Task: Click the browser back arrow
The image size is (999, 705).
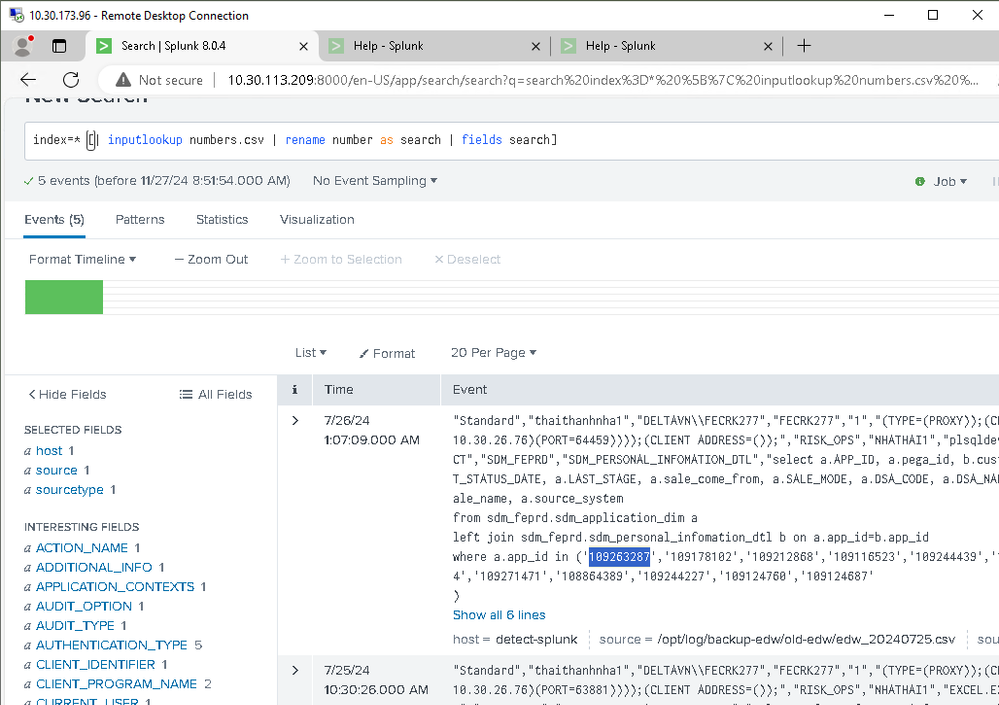Action: tap(28, 80)
